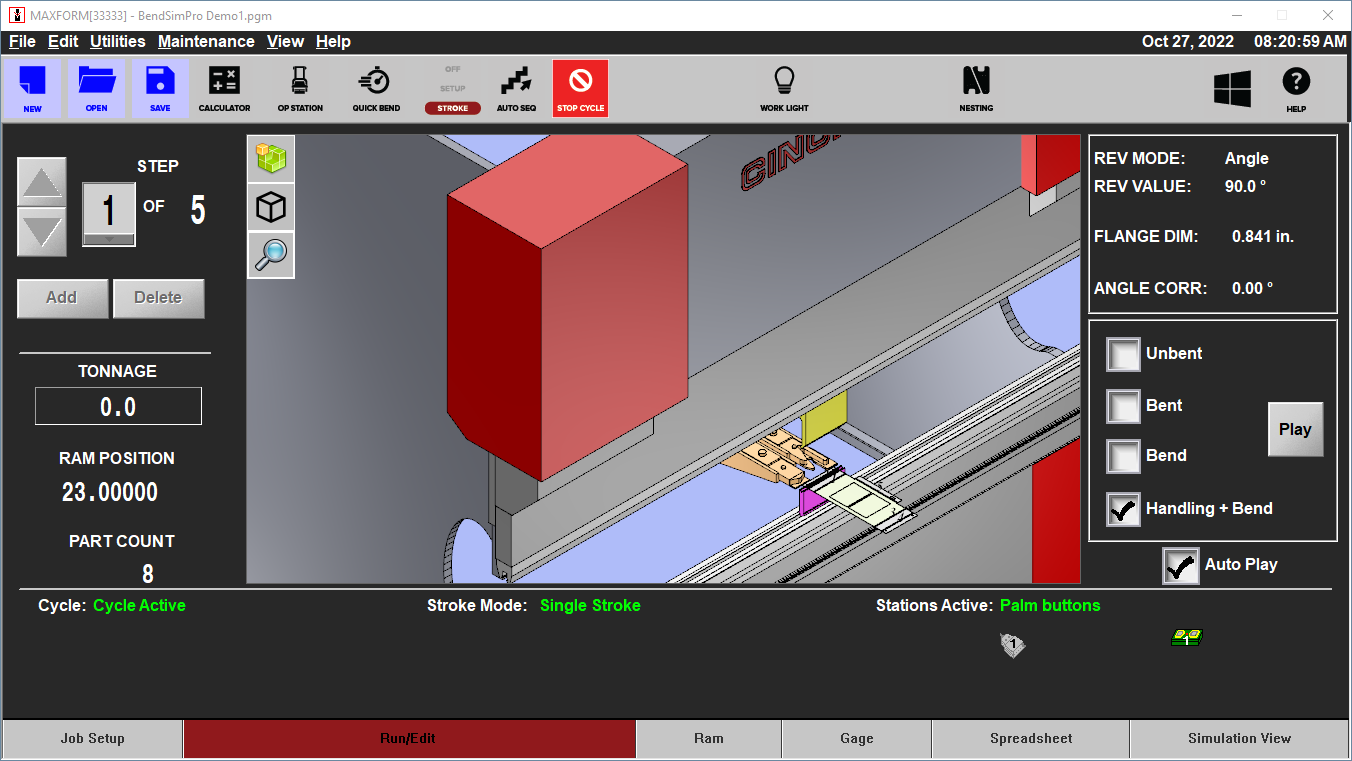Switch to wireframe cube view icon
This screenshot has height=761, width=1352.
[x=271, y=207]
